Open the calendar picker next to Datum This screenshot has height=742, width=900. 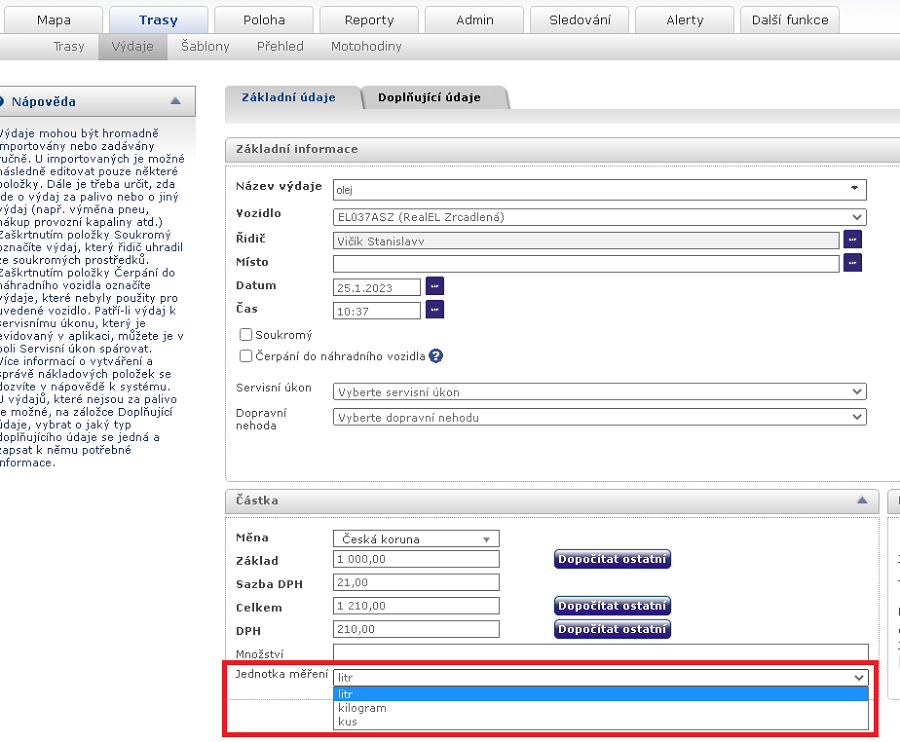[434, 286]
